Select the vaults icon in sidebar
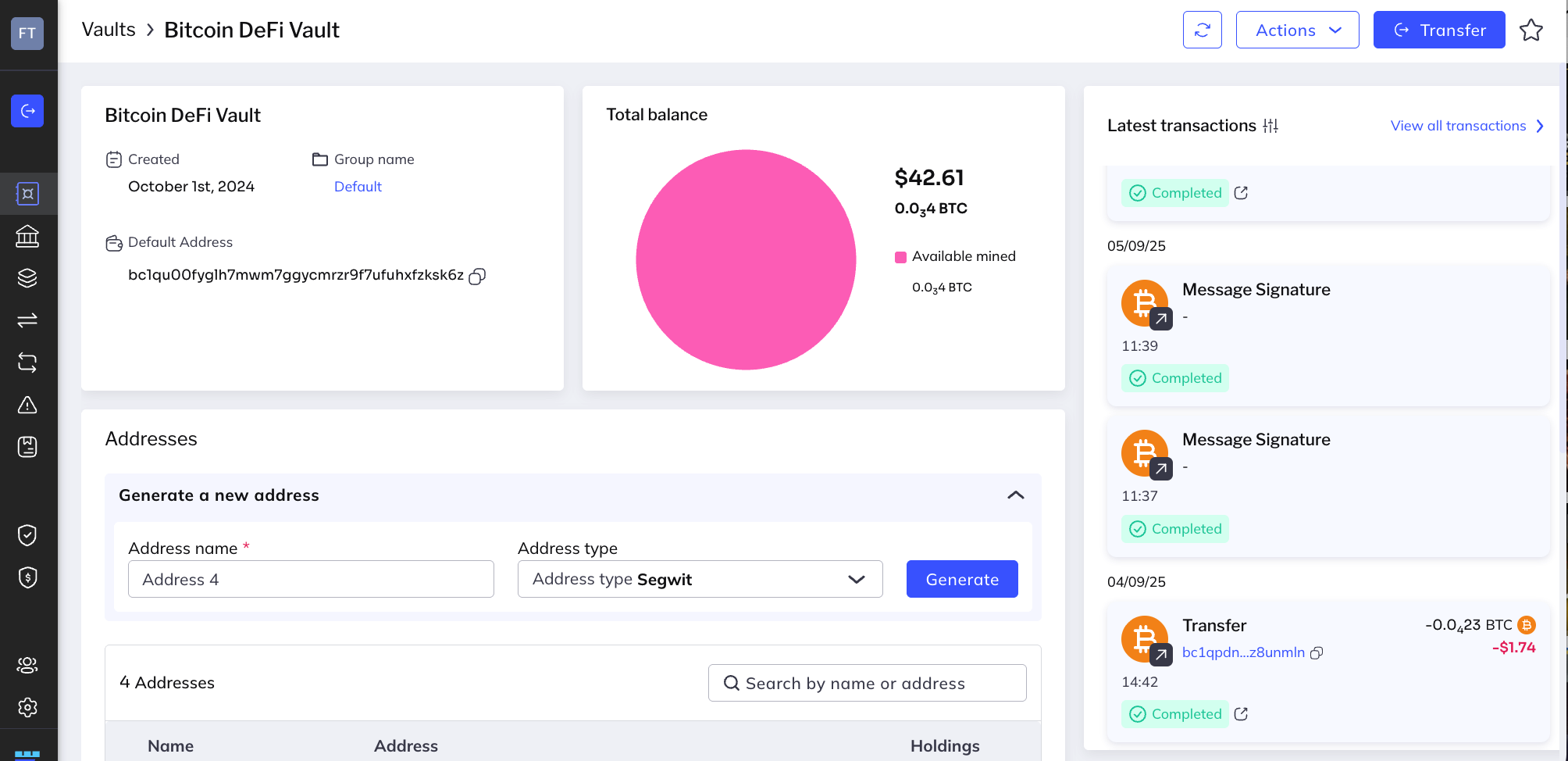The height and width of the screenshot is (761, 1568). [x=27, y=194]
